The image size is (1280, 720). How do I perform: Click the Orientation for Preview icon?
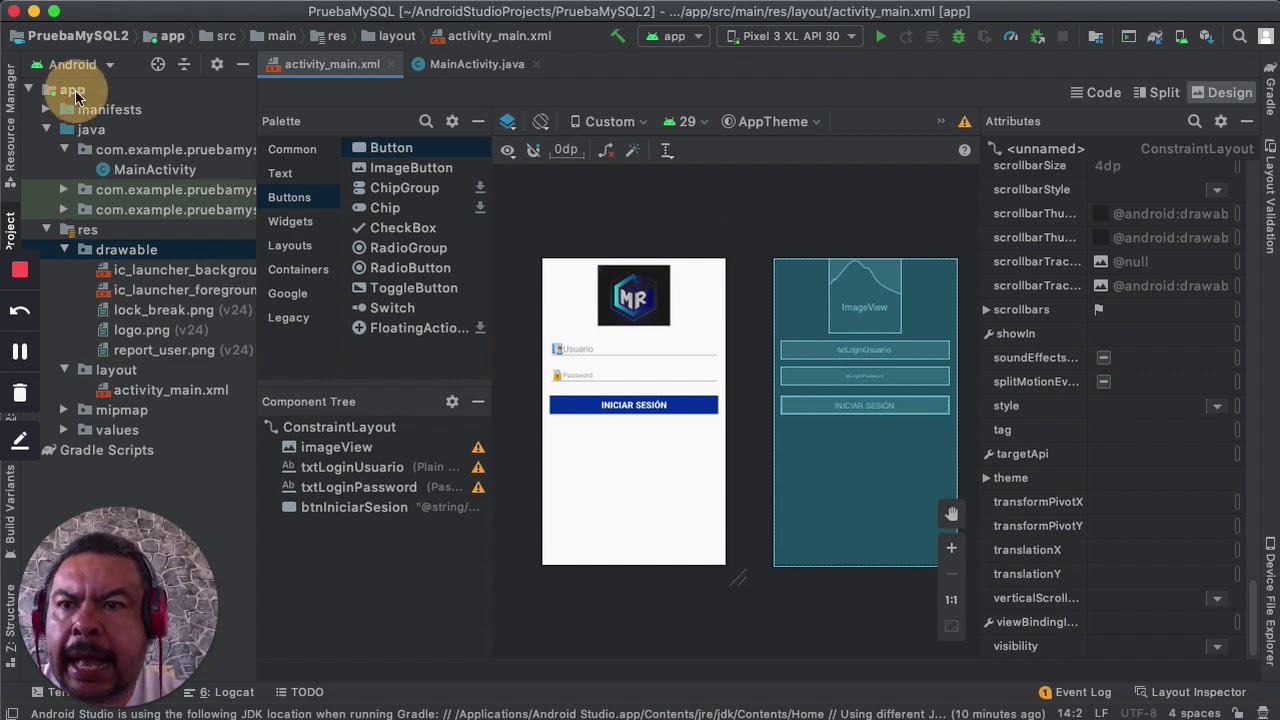tap(541, 121)
